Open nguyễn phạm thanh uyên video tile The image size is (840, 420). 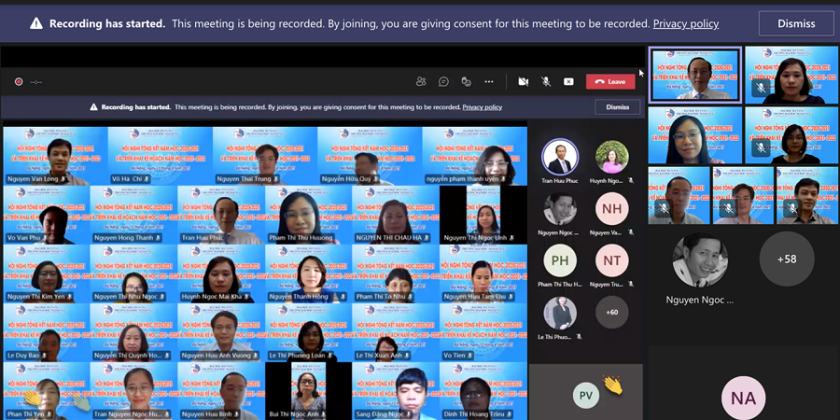(475, 156)
